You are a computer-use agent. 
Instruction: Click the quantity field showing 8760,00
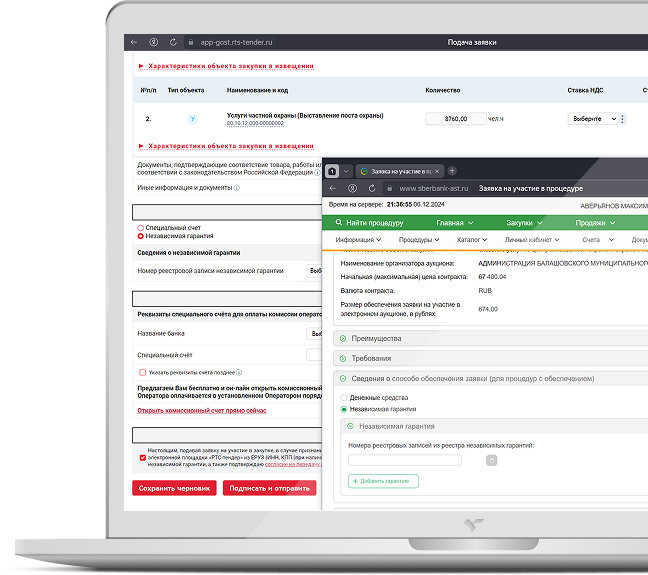pos(454,119)
